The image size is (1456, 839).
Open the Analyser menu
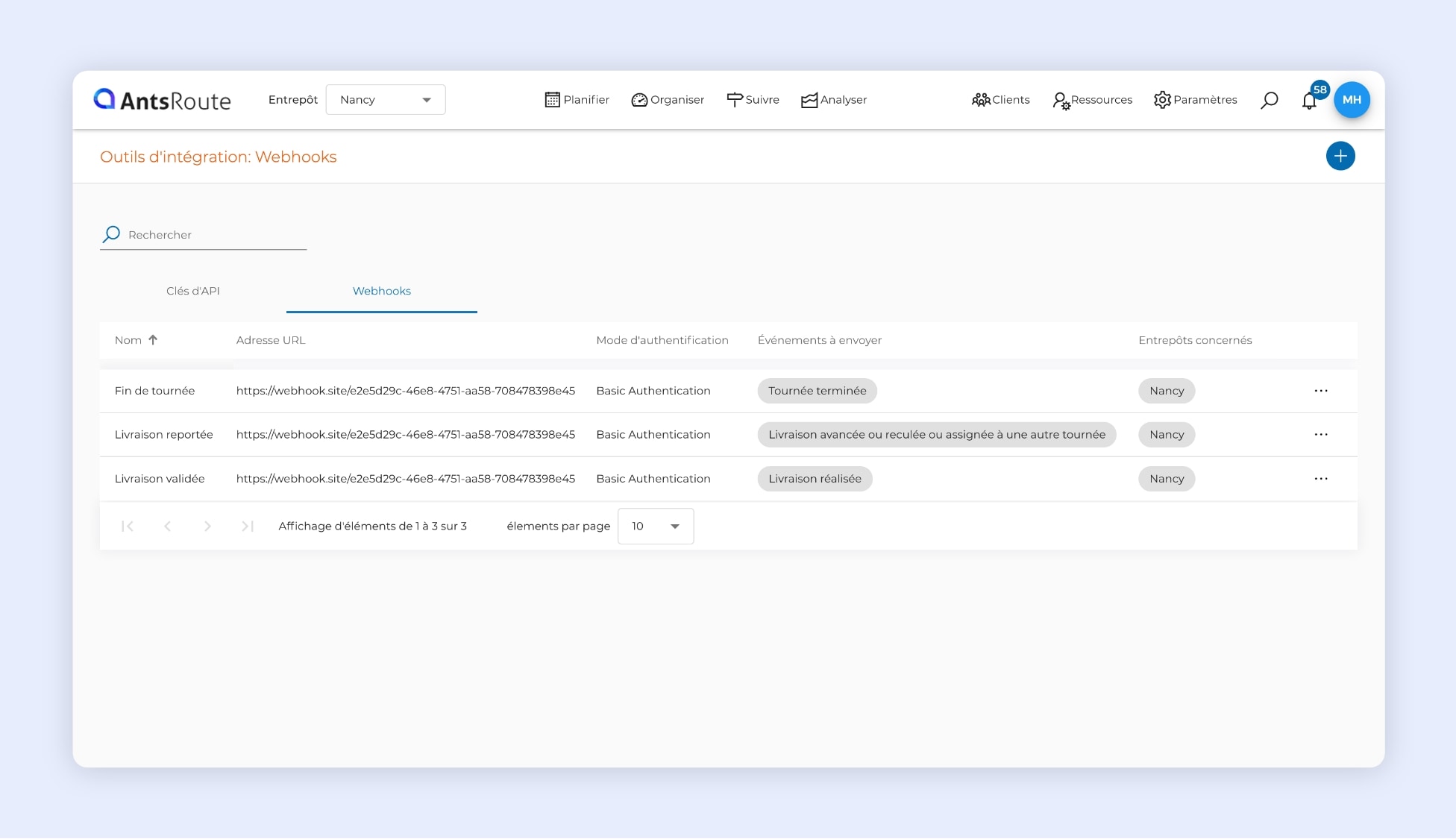(x=834, y=100)
